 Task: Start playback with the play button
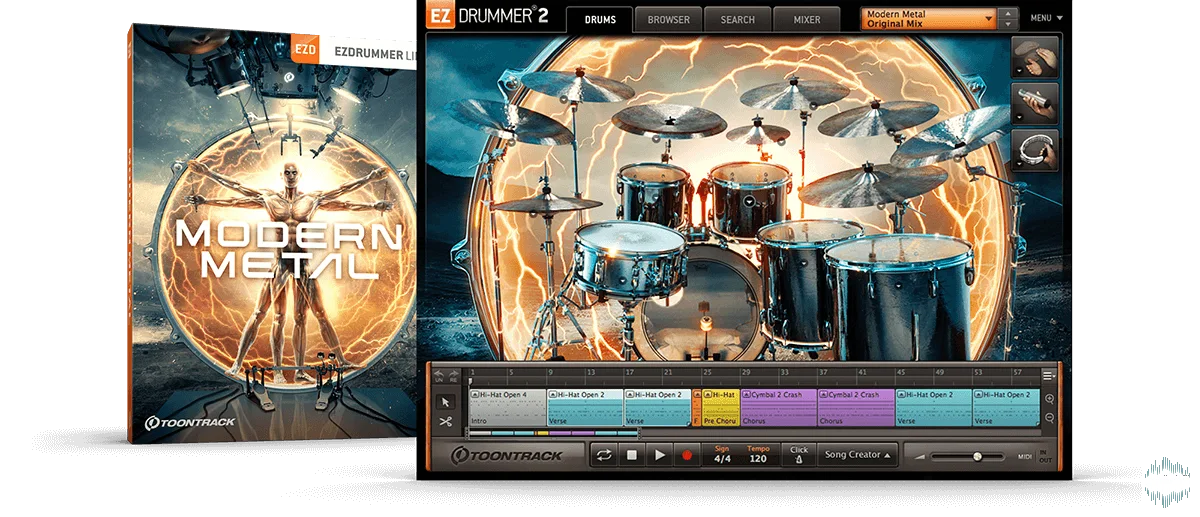click(x=659, y=455)
